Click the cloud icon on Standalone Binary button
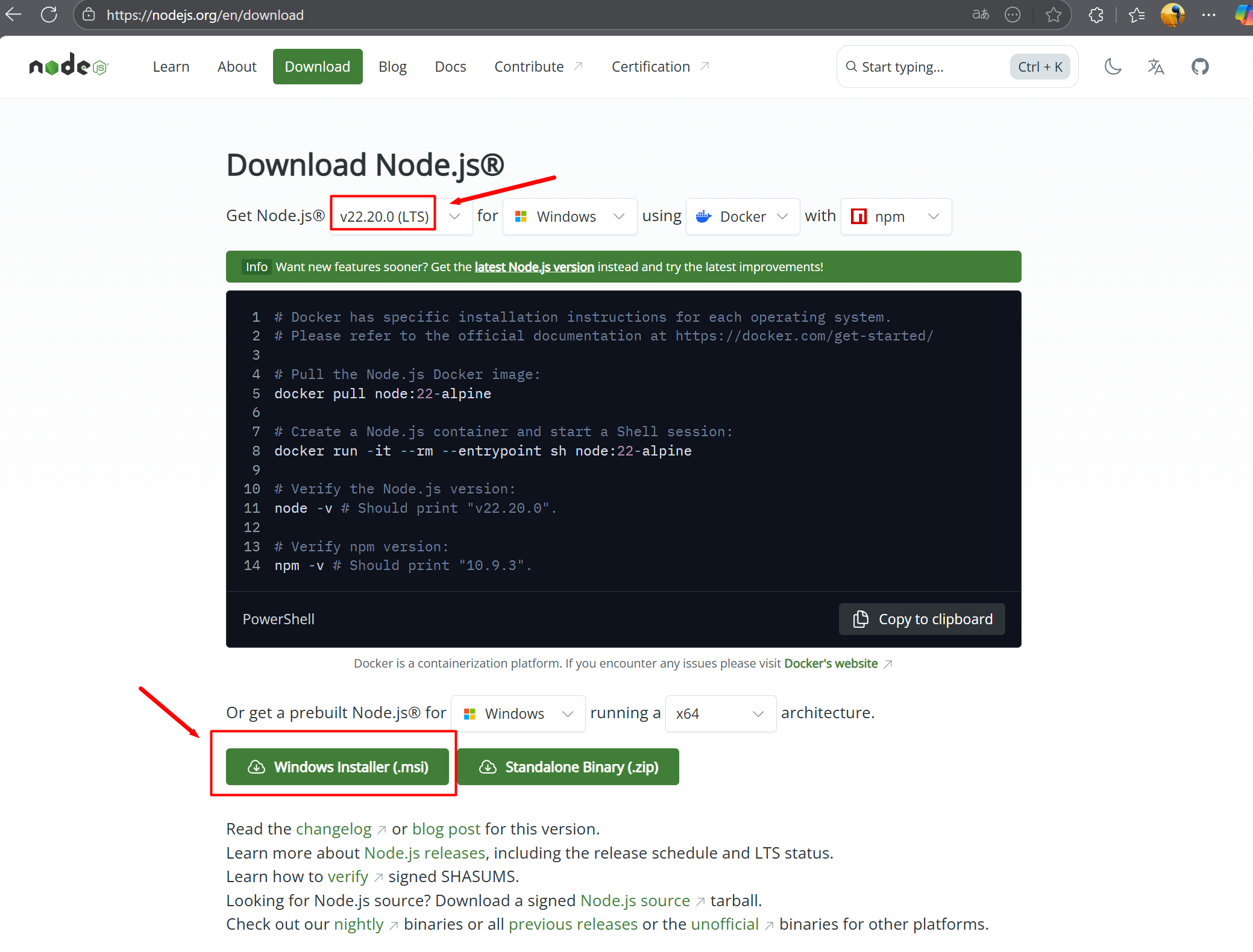This screenshot has height=952, width=1253. click(488, 766)
